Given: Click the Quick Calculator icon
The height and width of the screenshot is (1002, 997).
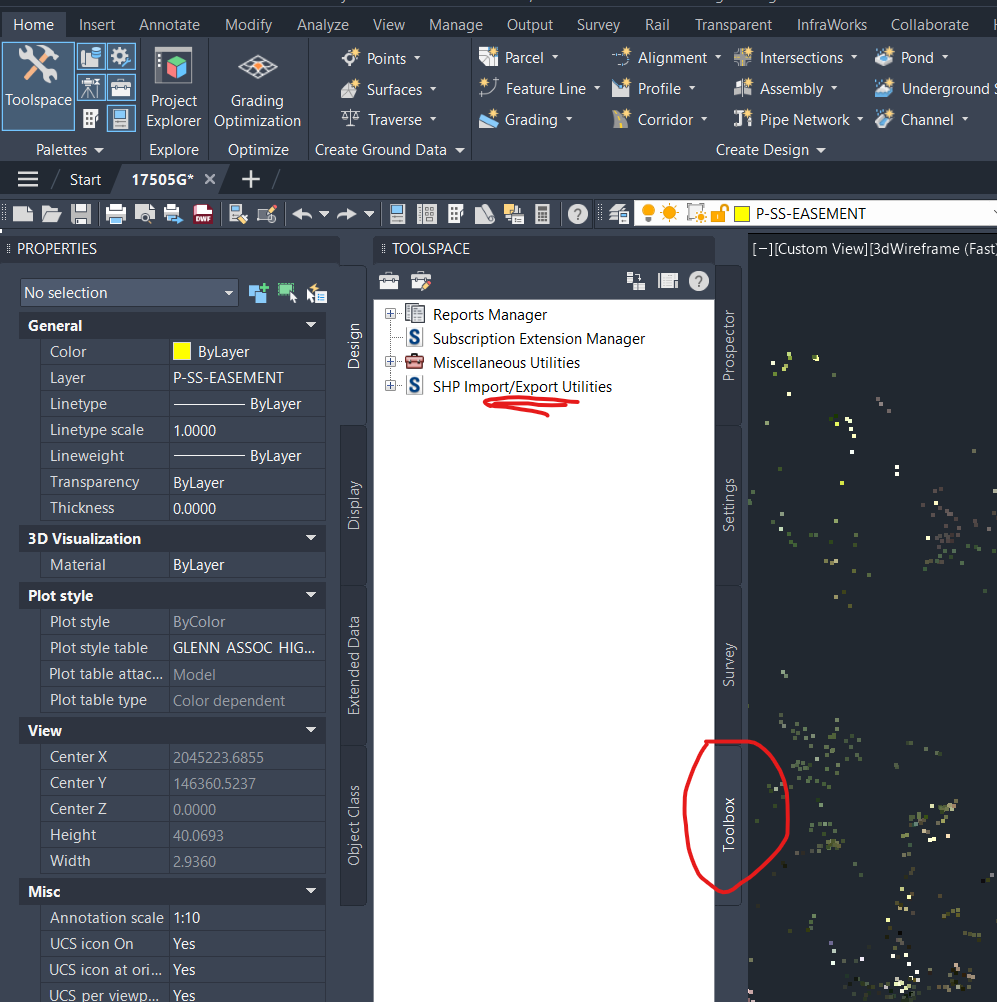Looking at the screenshot, I should [x=542, y=213].
